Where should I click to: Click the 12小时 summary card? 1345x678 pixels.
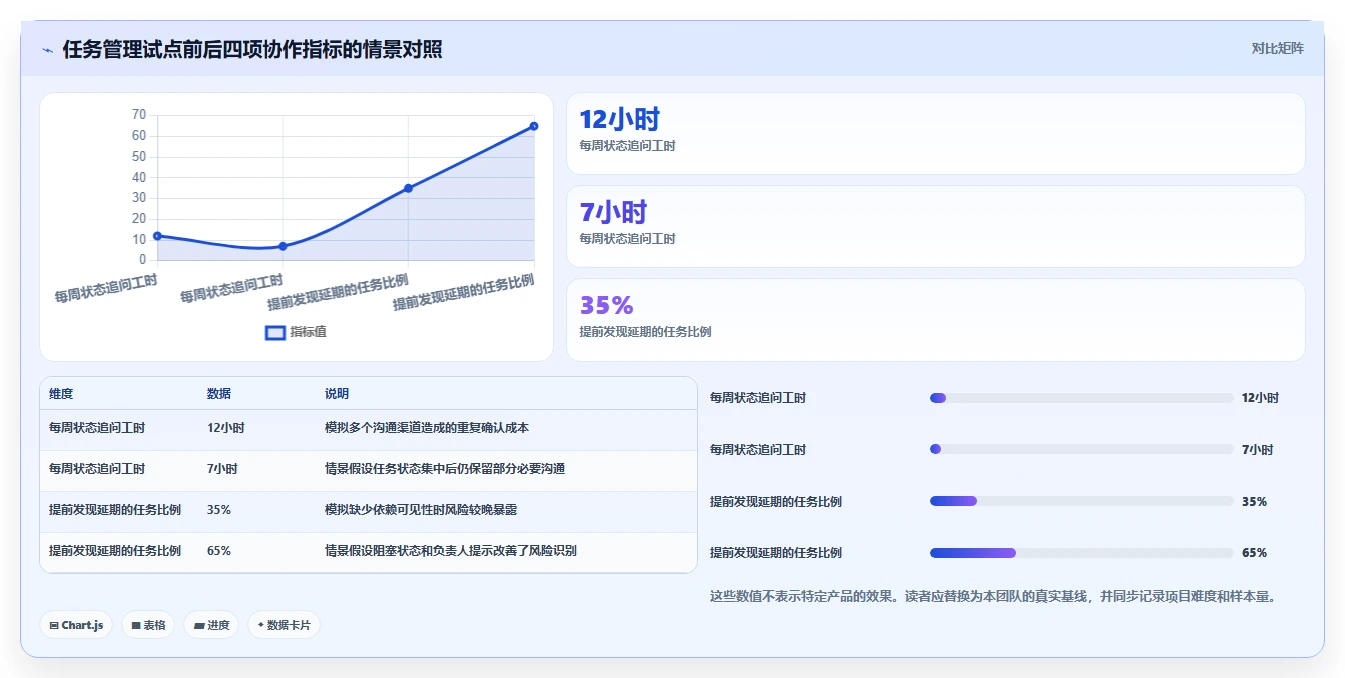click(x=935, y=134)
